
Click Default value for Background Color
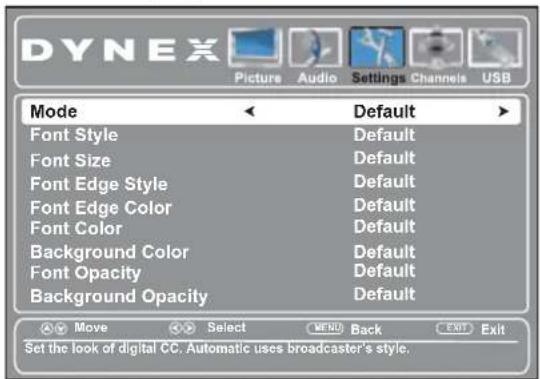point(384,252)
